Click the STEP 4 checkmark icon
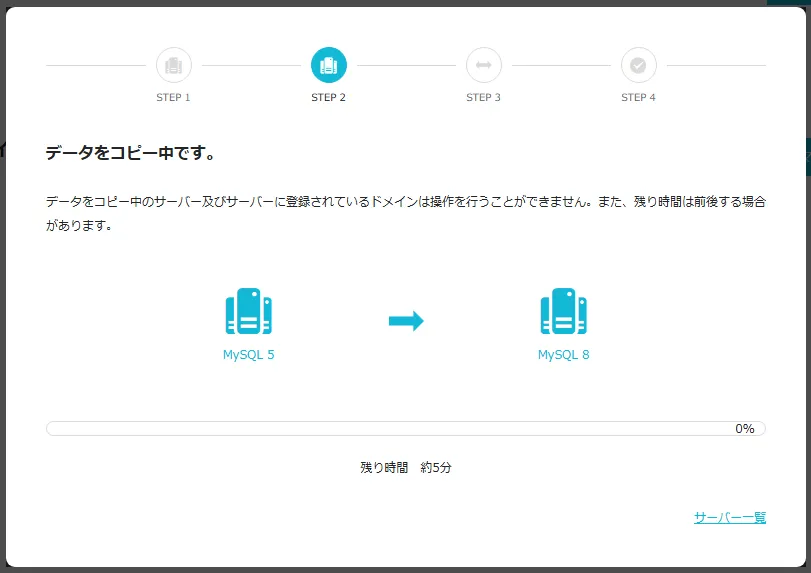Image resolution: width=811 pixels, height=573 pixels. click(638, 65)
